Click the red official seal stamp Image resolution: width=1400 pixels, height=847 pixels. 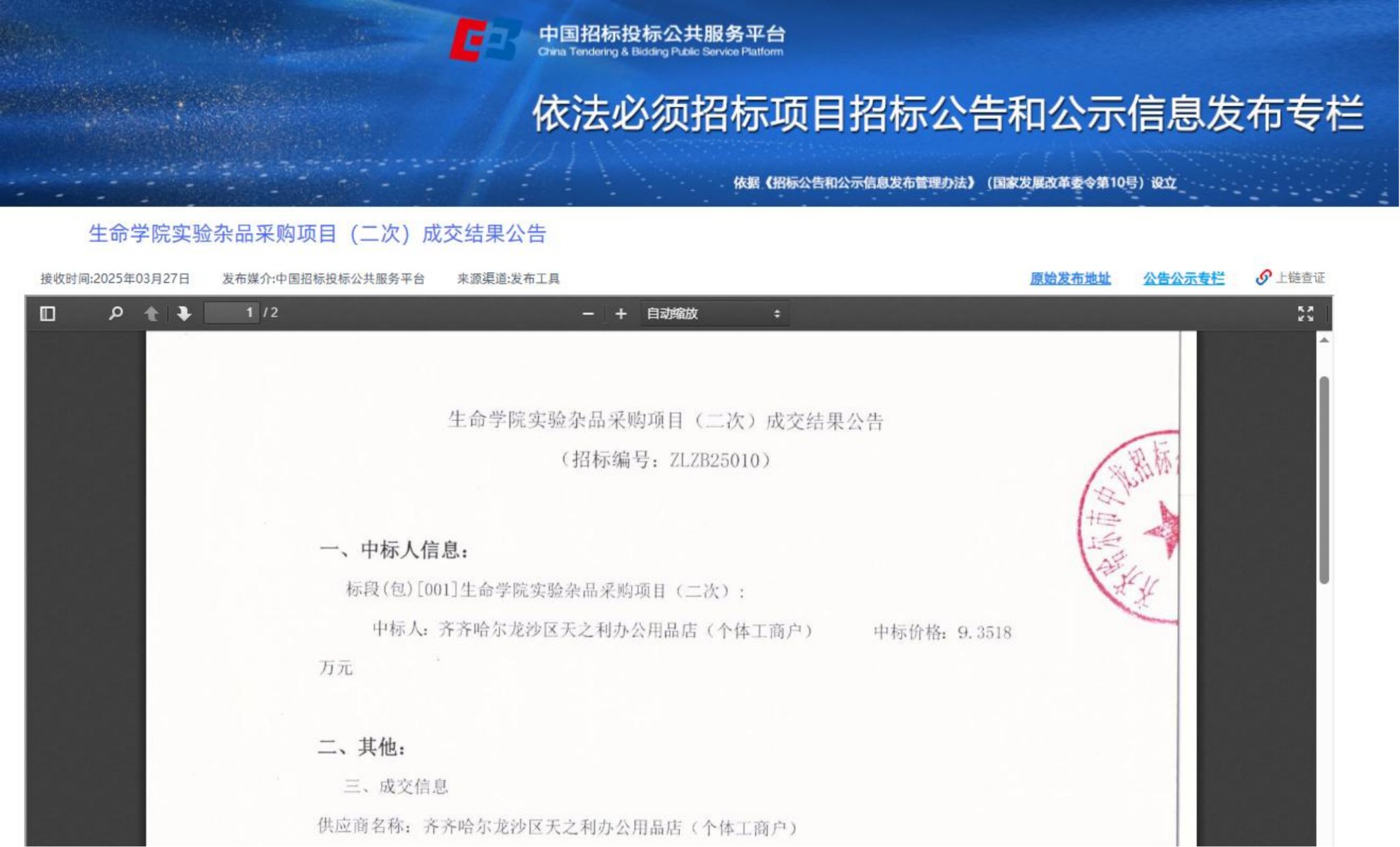pos(1131,526)
